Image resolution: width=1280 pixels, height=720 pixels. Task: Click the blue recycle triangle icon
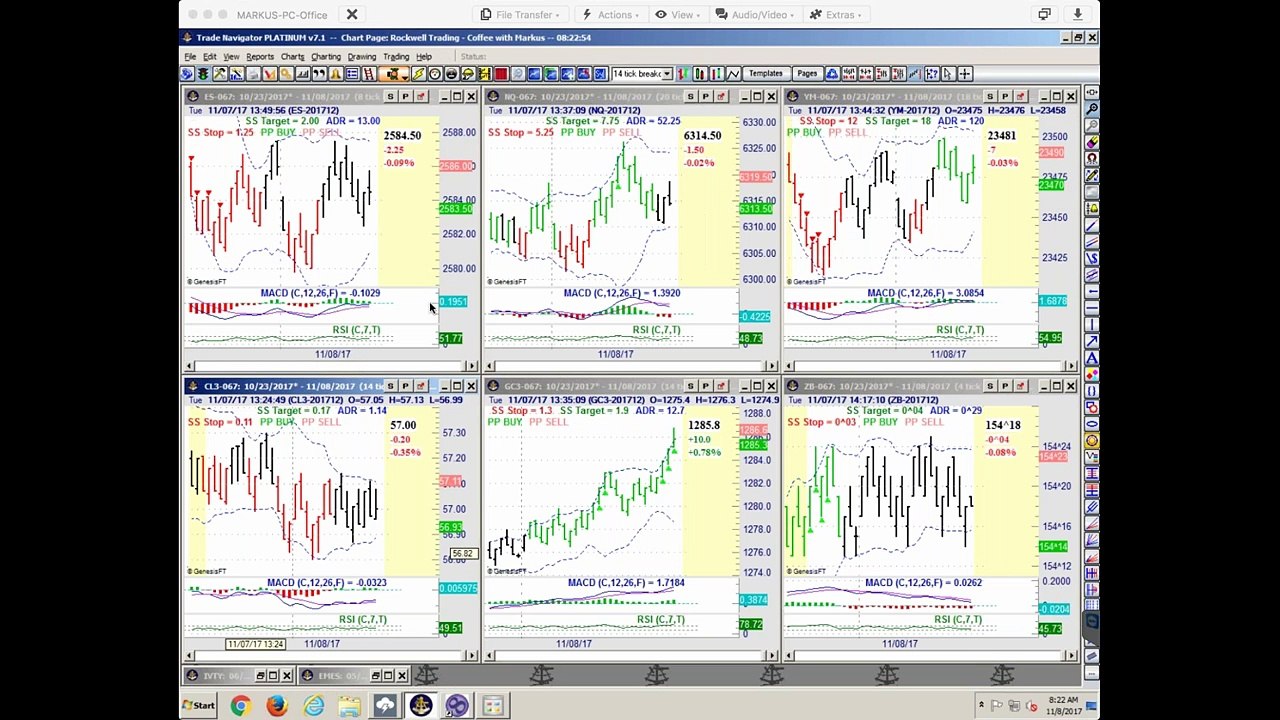click(833, 73)
